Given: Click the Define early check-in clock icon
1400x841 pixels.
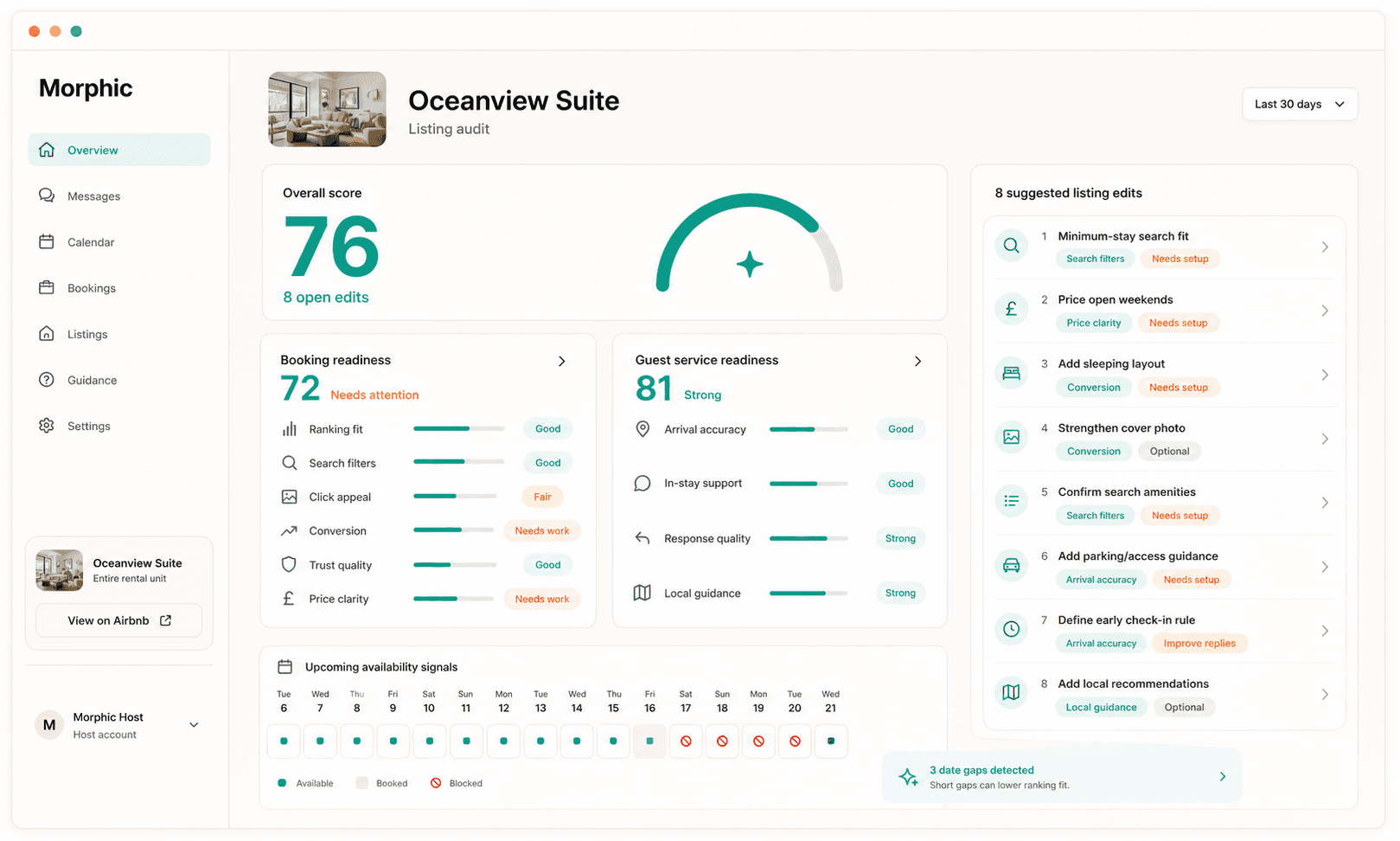Looking at the screenshot, I should (1011, 629).
